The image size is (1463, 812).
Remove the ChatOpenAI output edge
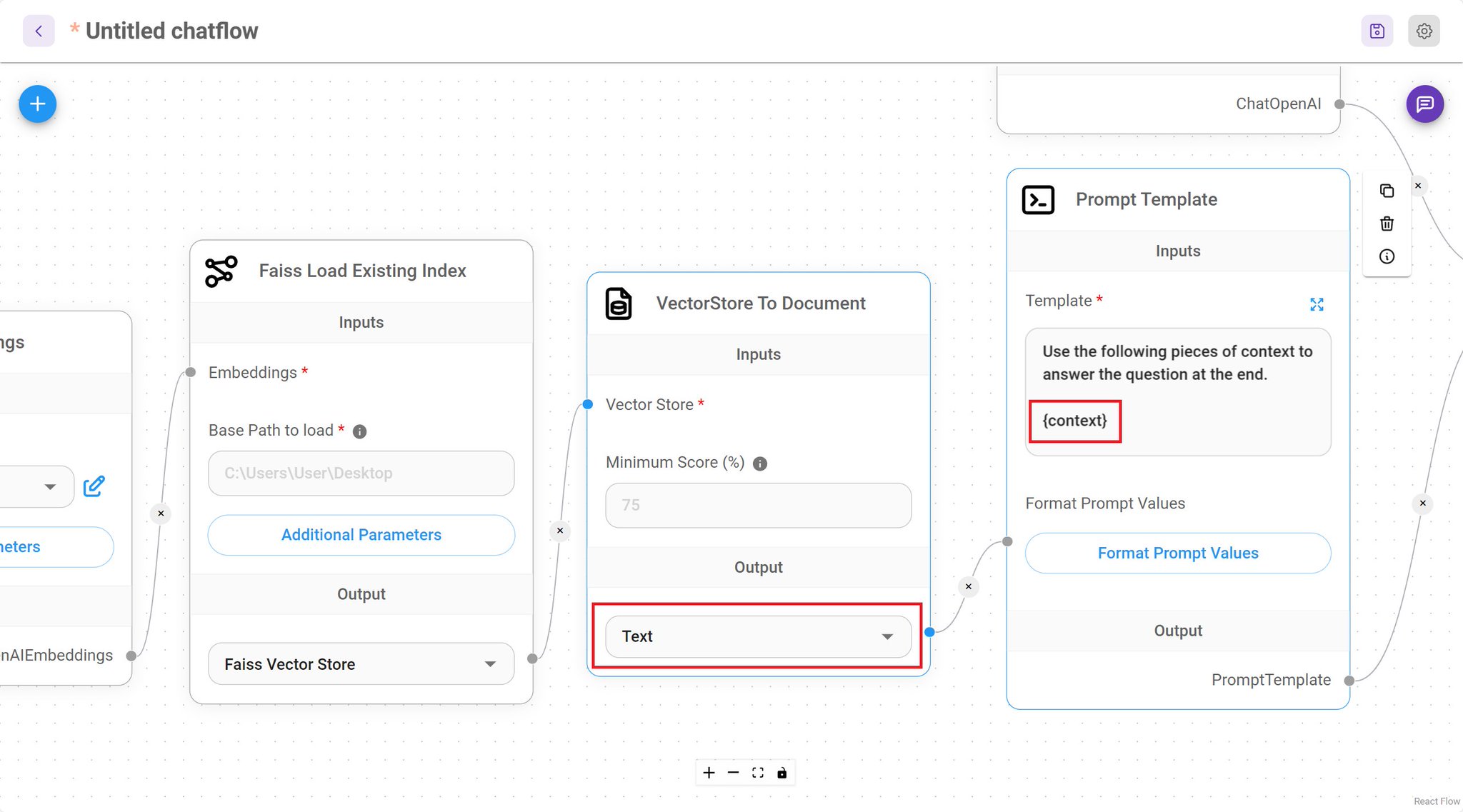coord(1418,186)
